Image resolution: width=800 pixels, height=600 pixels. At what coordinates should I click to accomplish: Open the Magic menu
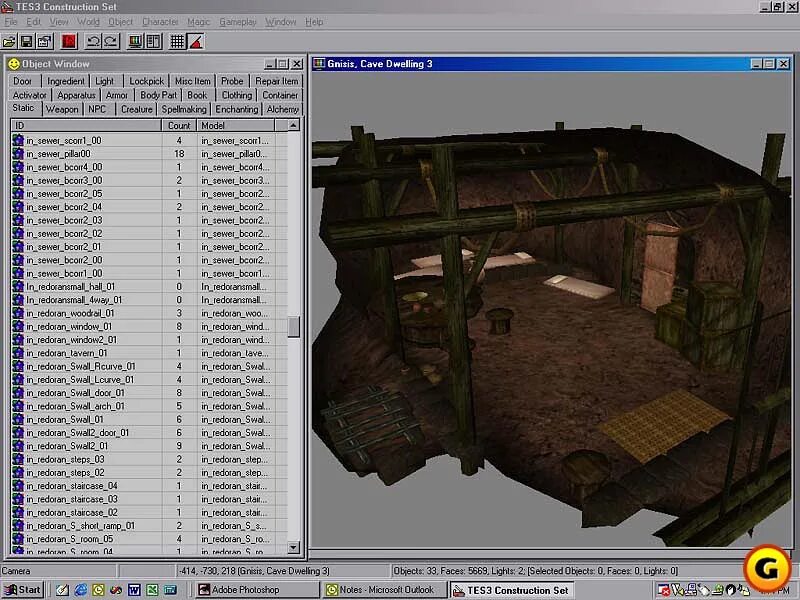coord(198,22)
